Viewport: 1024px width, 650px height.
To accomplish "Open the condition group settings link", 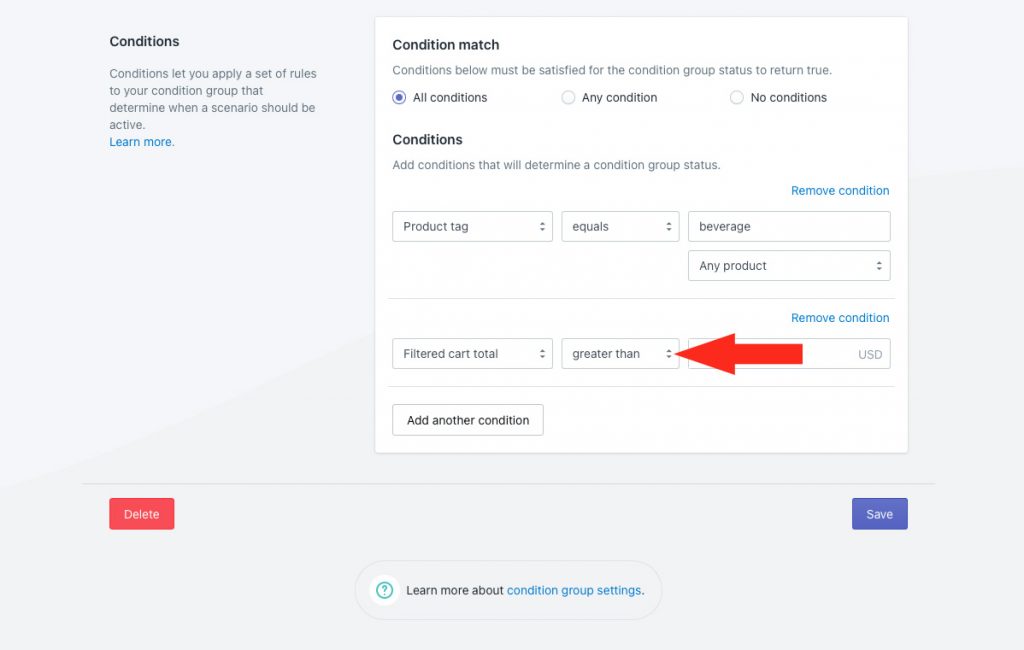I will pyautogui.click(x=574, y=590).
